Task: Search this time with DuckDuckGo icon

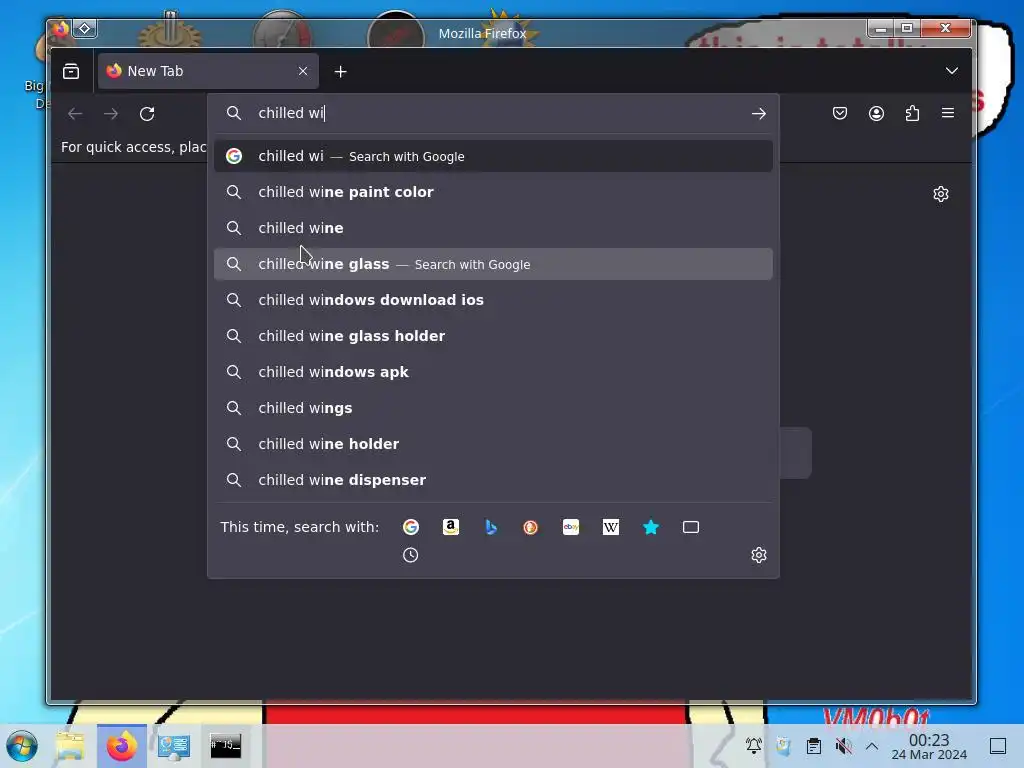Action: tap(530, 527)
